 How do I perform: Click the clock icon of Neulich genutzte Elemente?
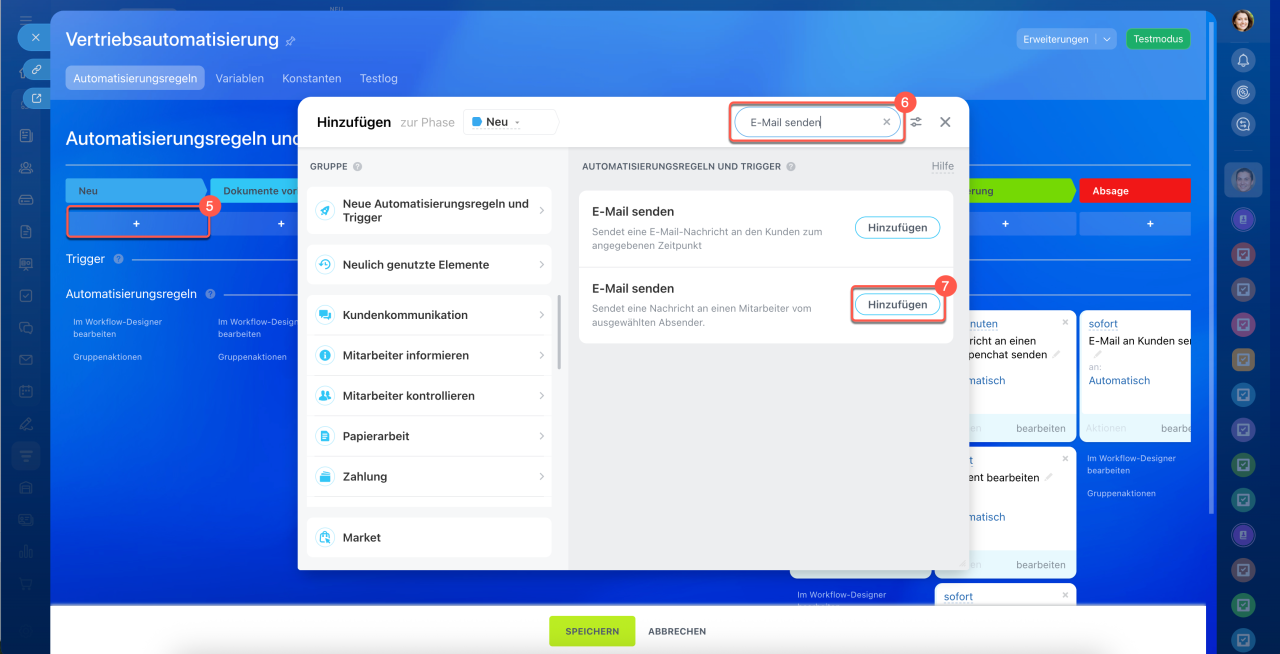point(325,265)
